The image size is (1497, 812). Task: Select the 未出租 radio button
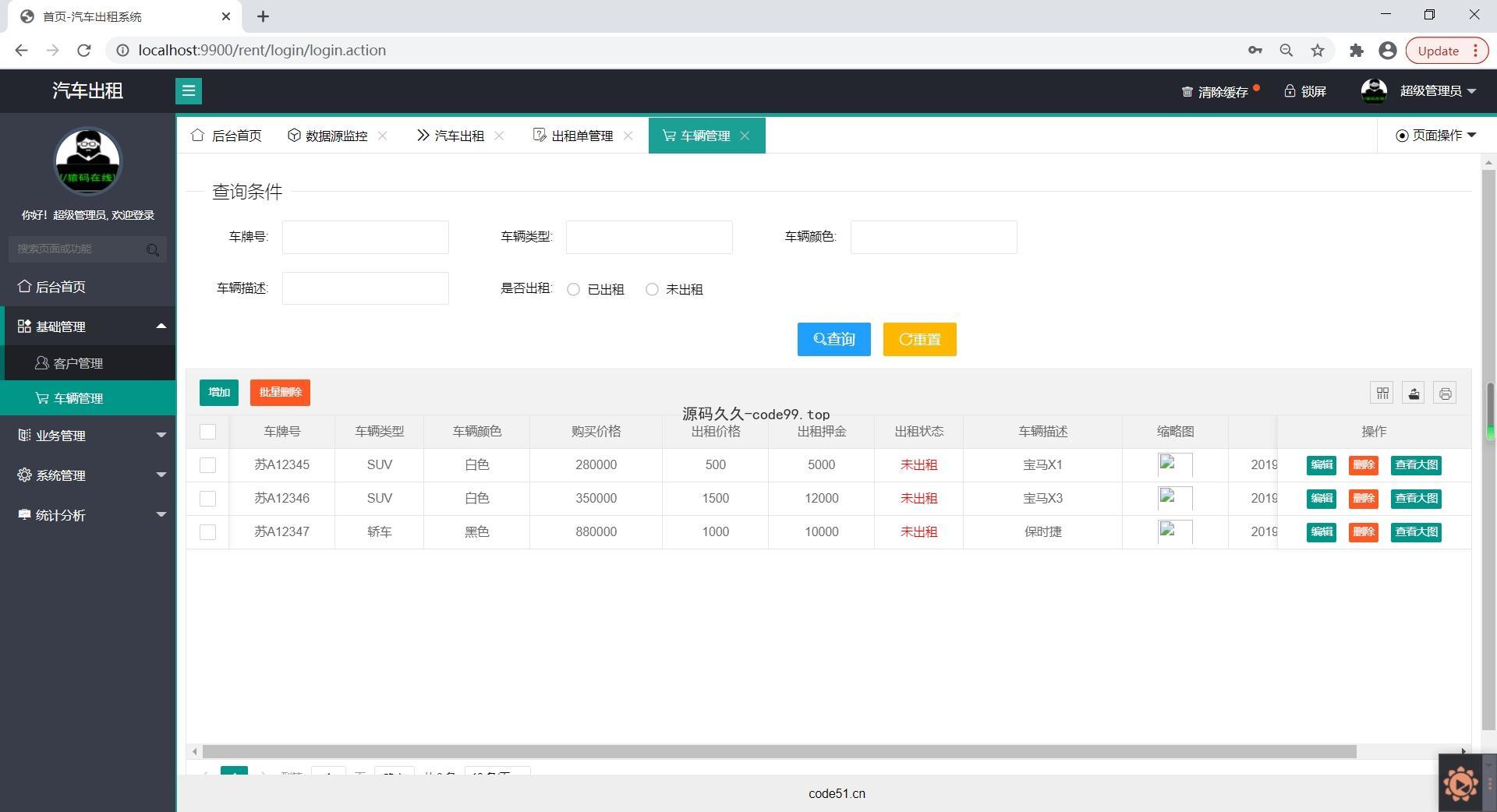pos(653,289)
